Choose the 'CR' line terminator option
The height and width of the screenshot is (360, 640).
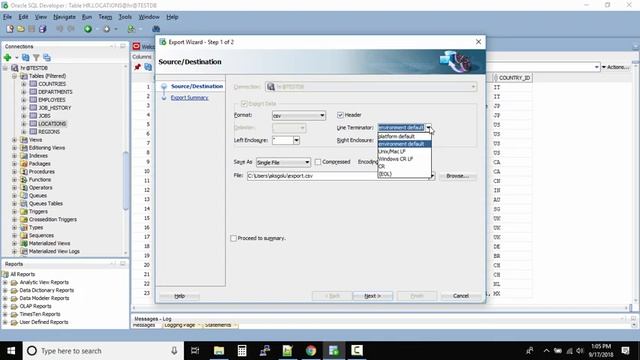[x=404, y=166]
